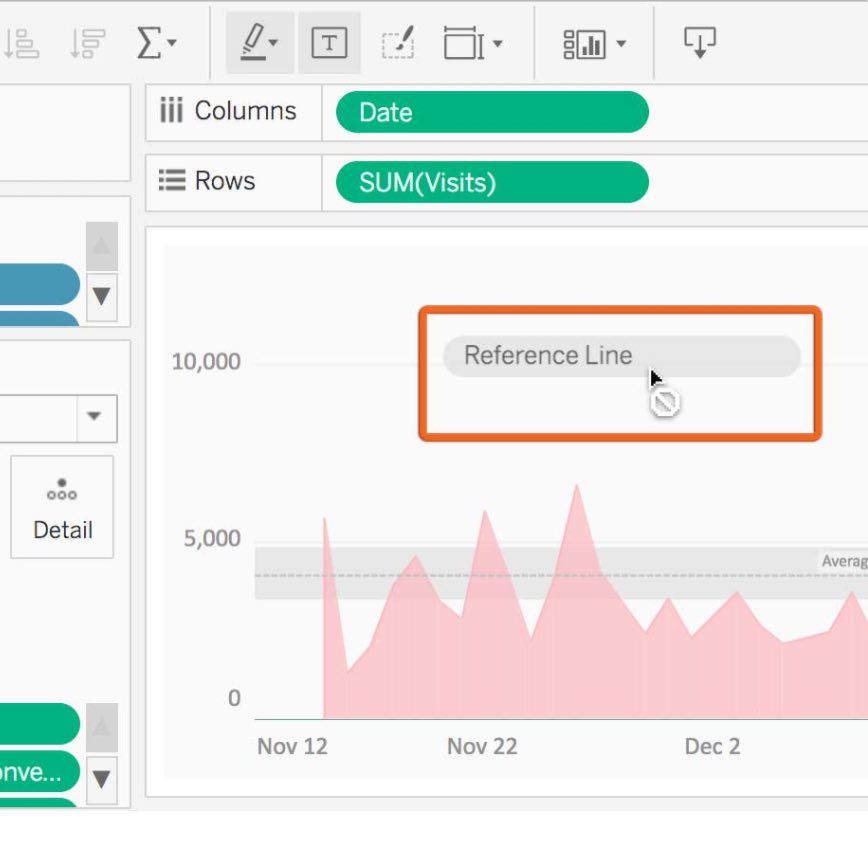The height and width of the screenshot is (868, 868).
Task: Open the Totals sigma menu
Action: pyautogui.click(x=156, y=43)
